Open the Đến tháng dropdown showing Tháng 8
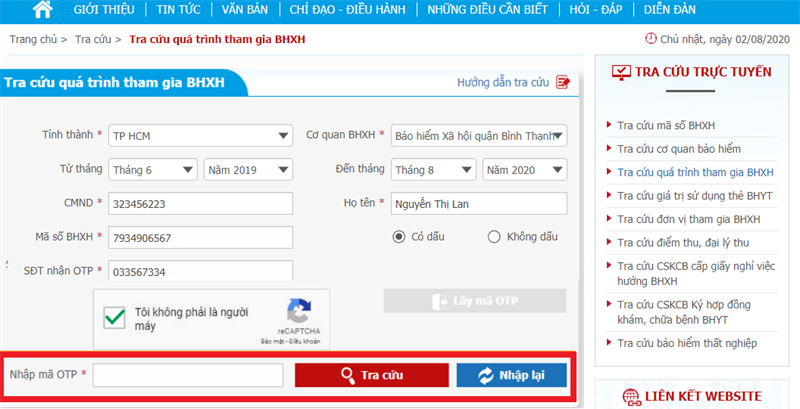Viewport: 800px width, 409px height. 433,170
